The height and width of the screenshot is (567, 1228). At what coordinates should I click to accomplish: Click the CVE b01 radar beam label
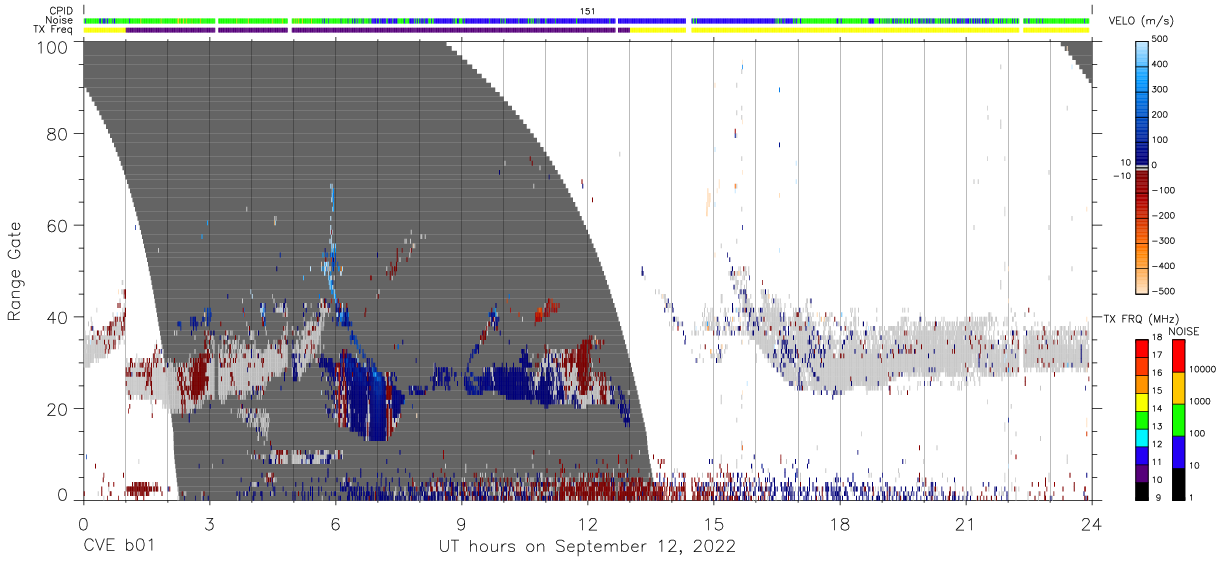[x=119, y=547]
